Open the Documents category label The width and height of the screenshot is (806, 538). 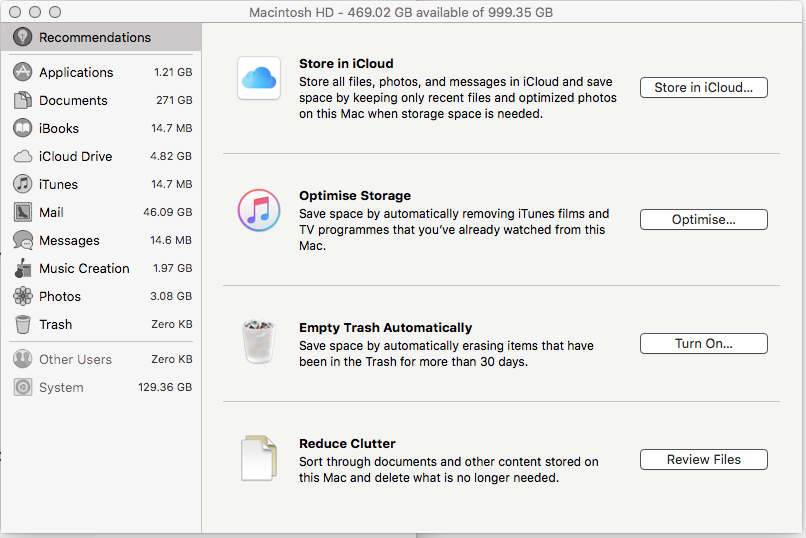(x=73, y=100)
